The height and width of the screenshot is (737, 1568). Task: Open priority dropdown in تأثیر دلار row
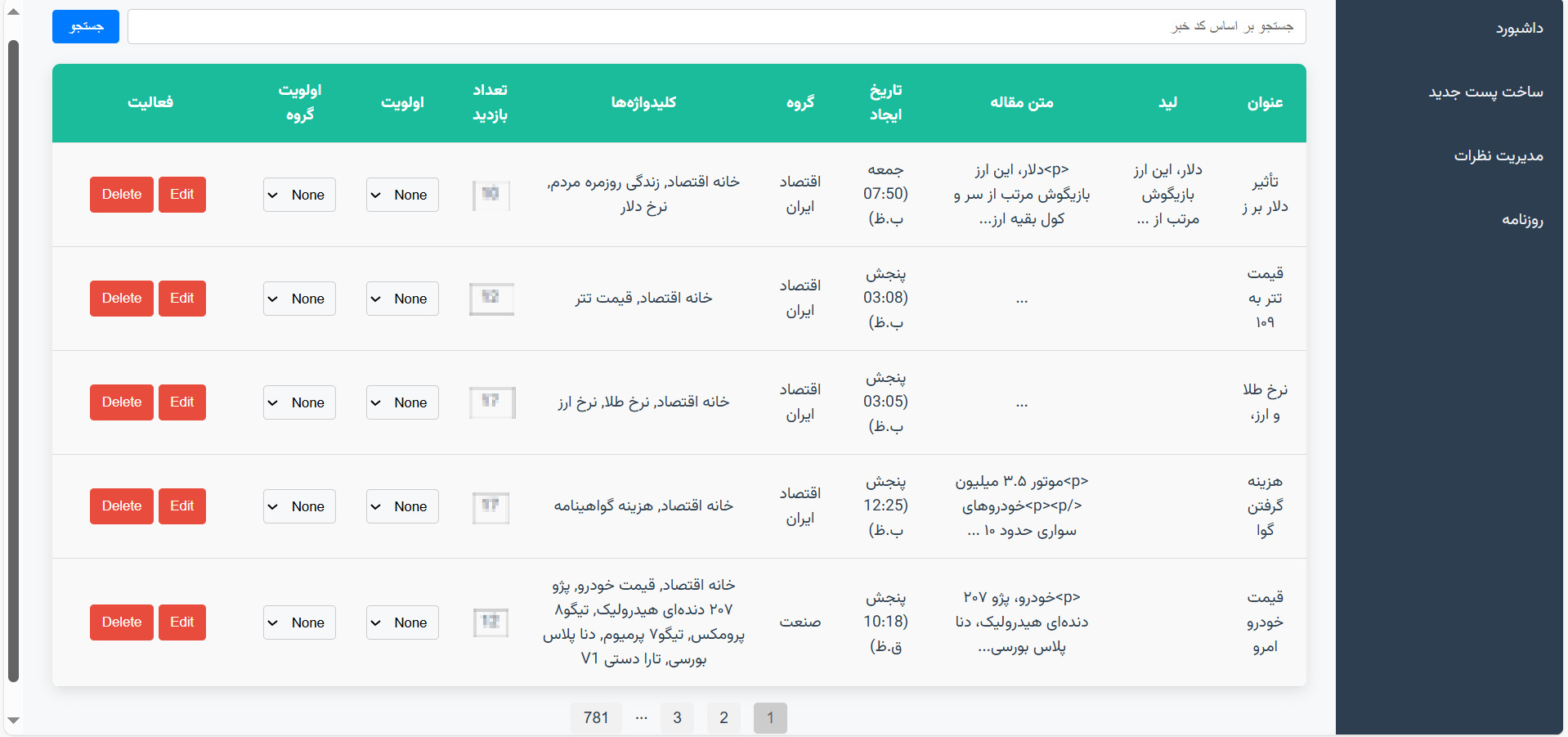coord(402,195)
